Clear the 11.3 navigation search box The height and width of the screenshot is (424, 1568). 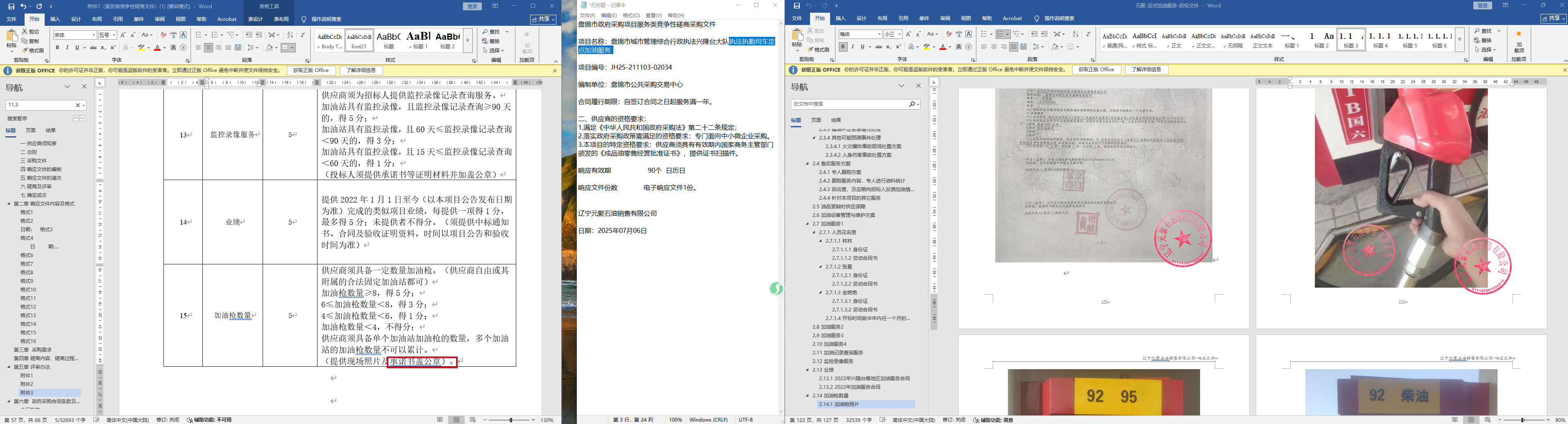[x=77, y=105]
